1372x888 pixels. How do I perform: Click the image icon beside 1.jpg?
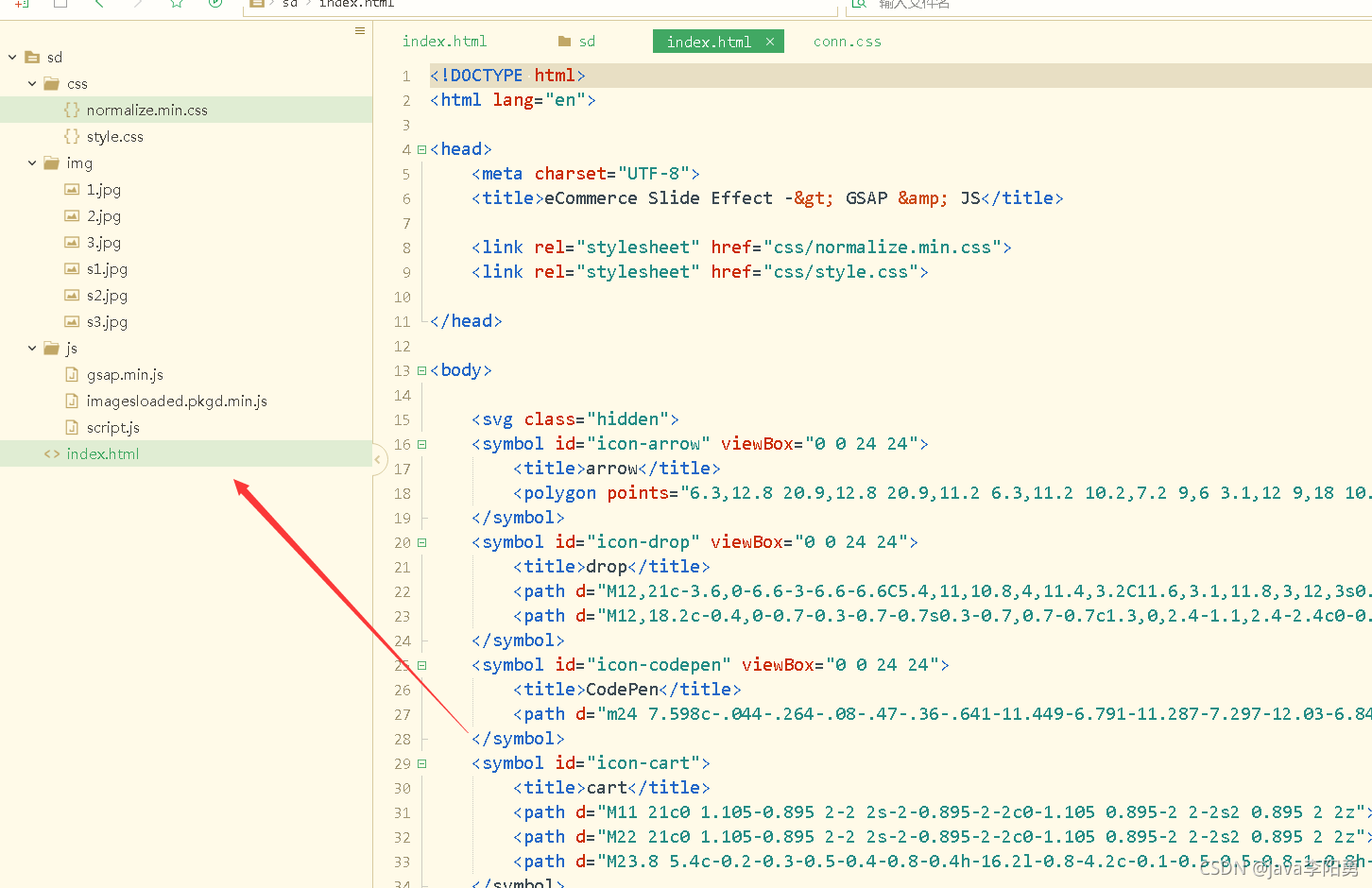tap(72, 190)
